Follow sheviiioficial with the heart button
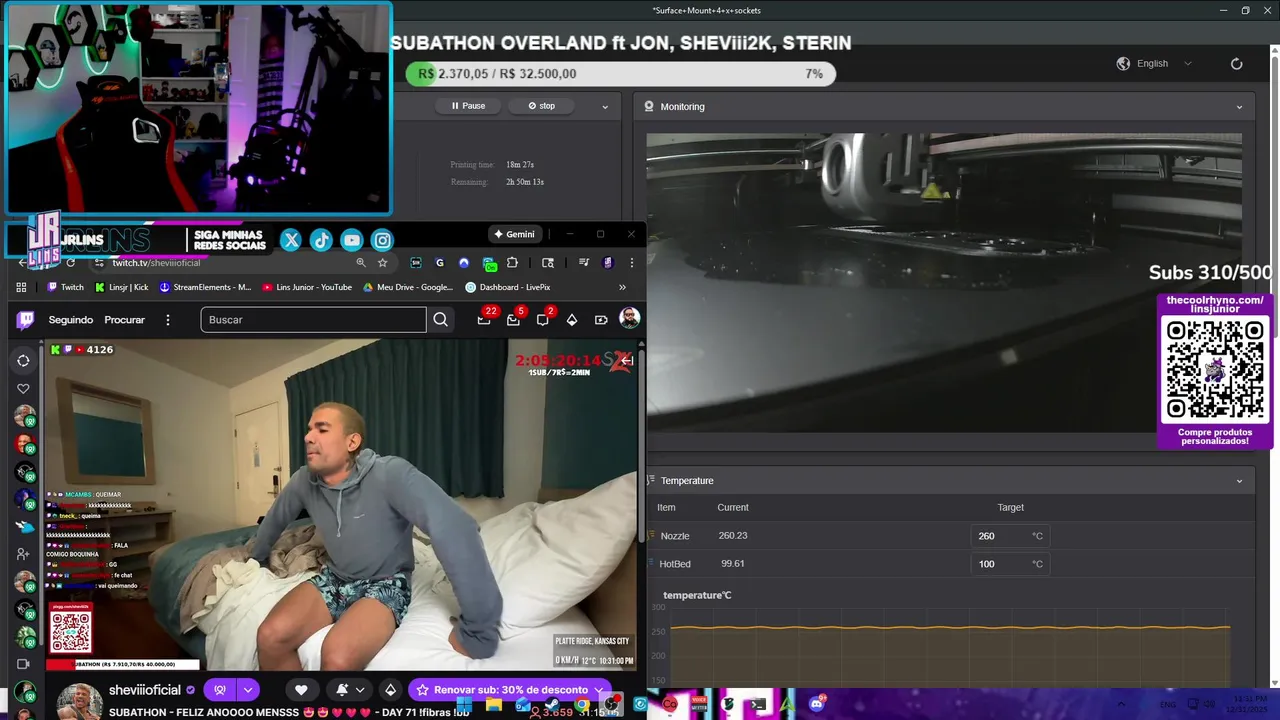Image resolution: width=1280 pixels, height=720 pixels. [301, 690]
